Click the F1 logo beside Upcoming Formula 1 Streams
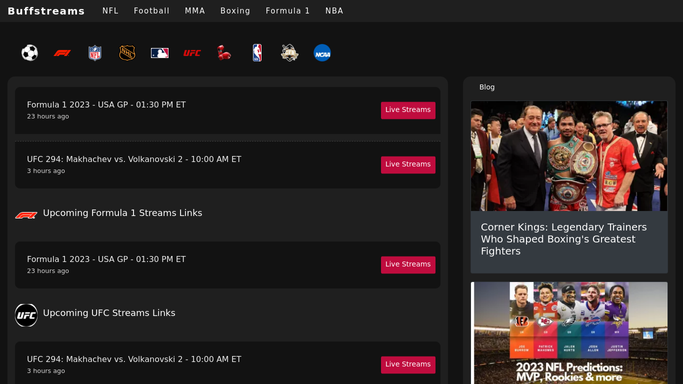 [x=26, y=215]
